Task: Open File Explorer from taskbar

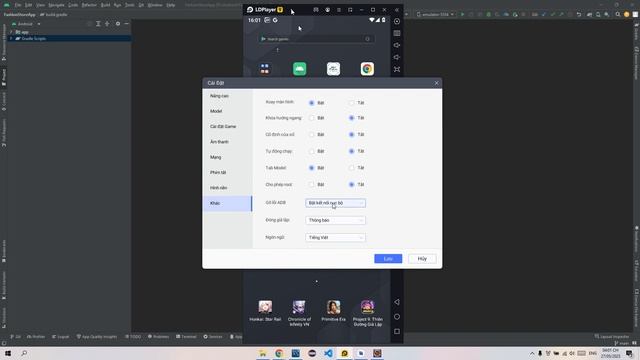Action: 263,353
